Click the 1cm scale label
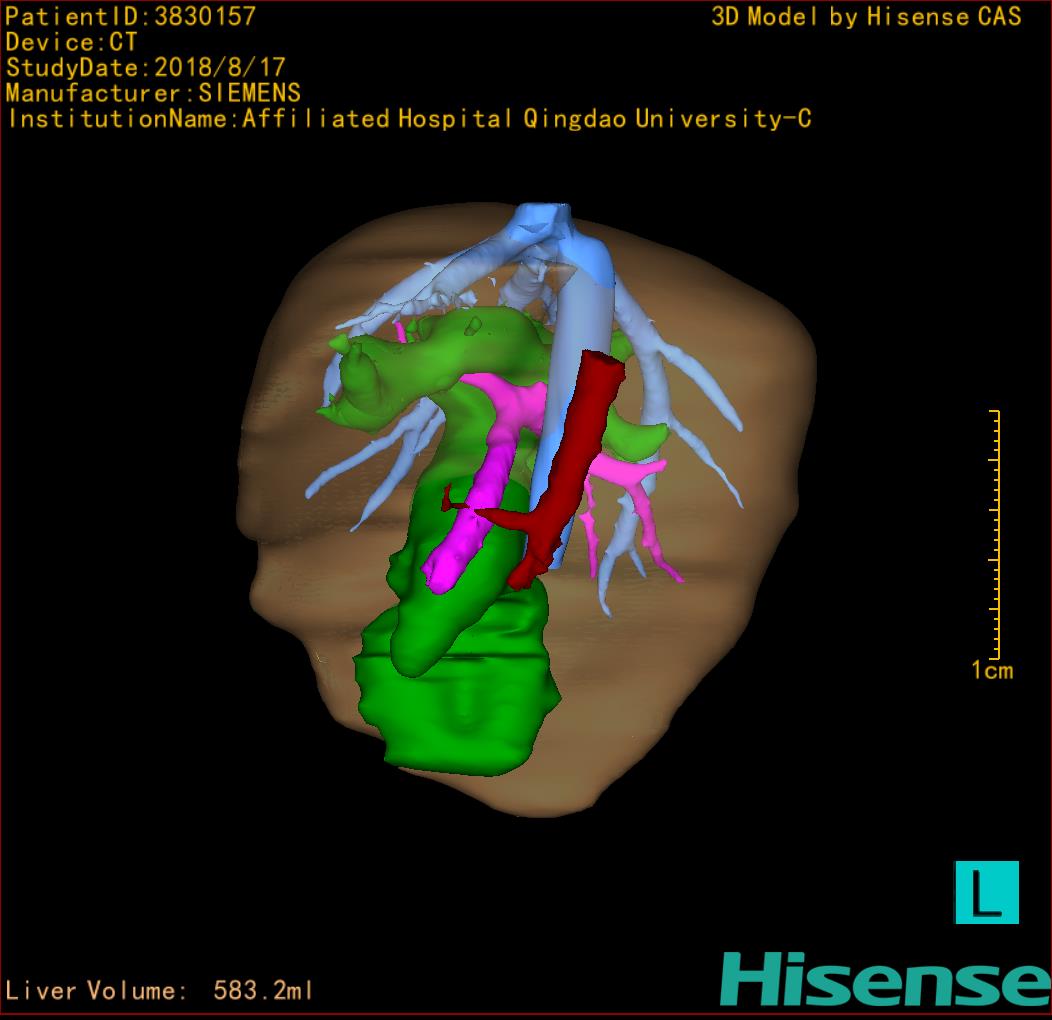The width and height of the screenshot is (1052, 1020). pyautogui.click(x=991, y=671)
